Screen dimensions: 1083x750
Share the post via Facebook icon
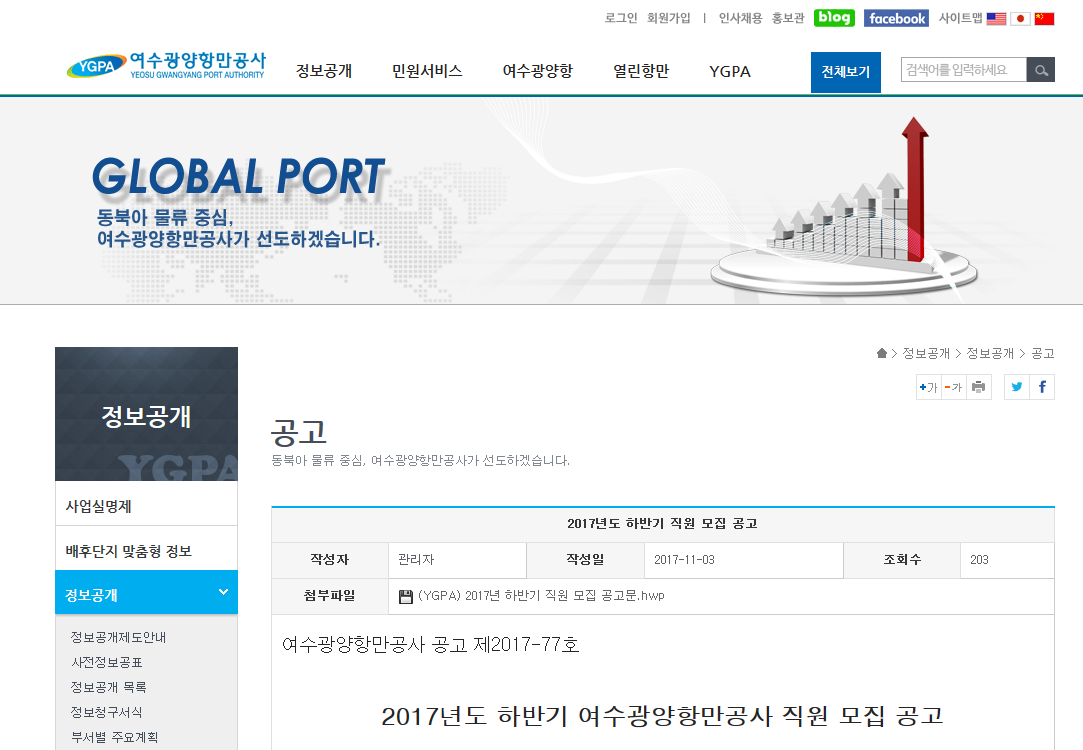1042,387
